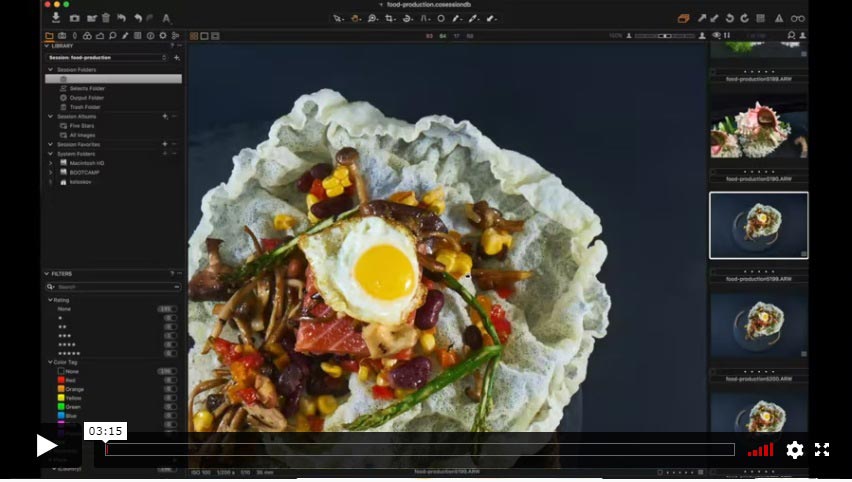Image resolution: width=852 pixels, height=482 pixels.
Task: Switch viewer to multi-view grid mode
Action: [x=194, y=36]
